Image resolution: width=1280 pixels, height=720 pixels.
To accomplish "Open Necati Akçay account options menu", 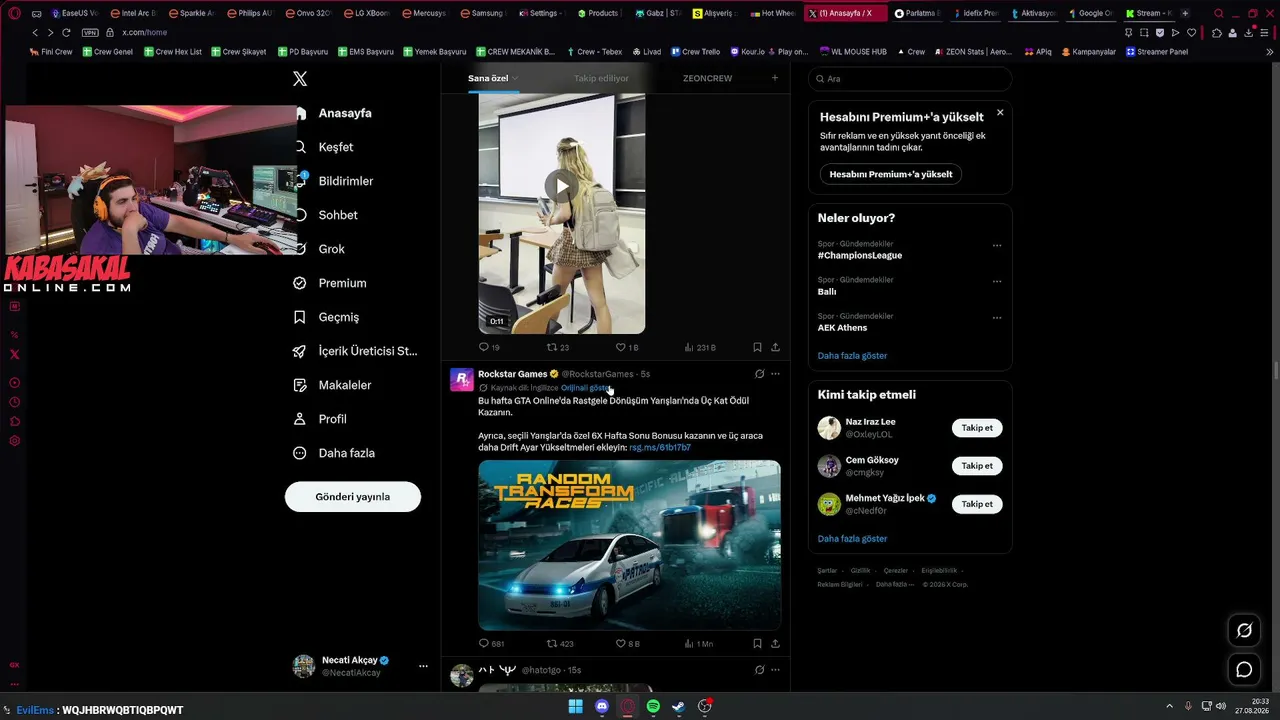I will point(423,666).
